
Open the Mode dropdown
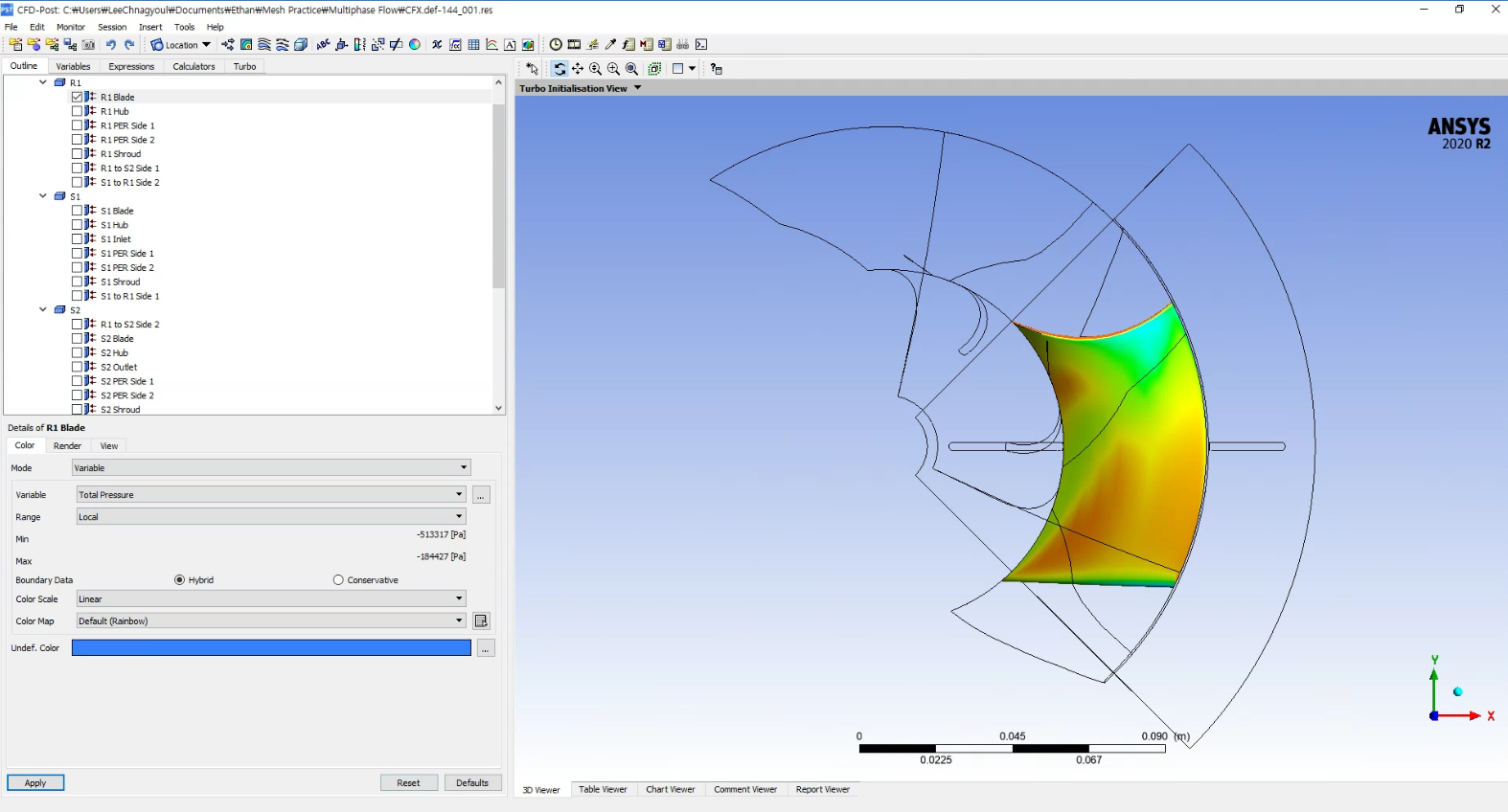[x=271, y=467]
